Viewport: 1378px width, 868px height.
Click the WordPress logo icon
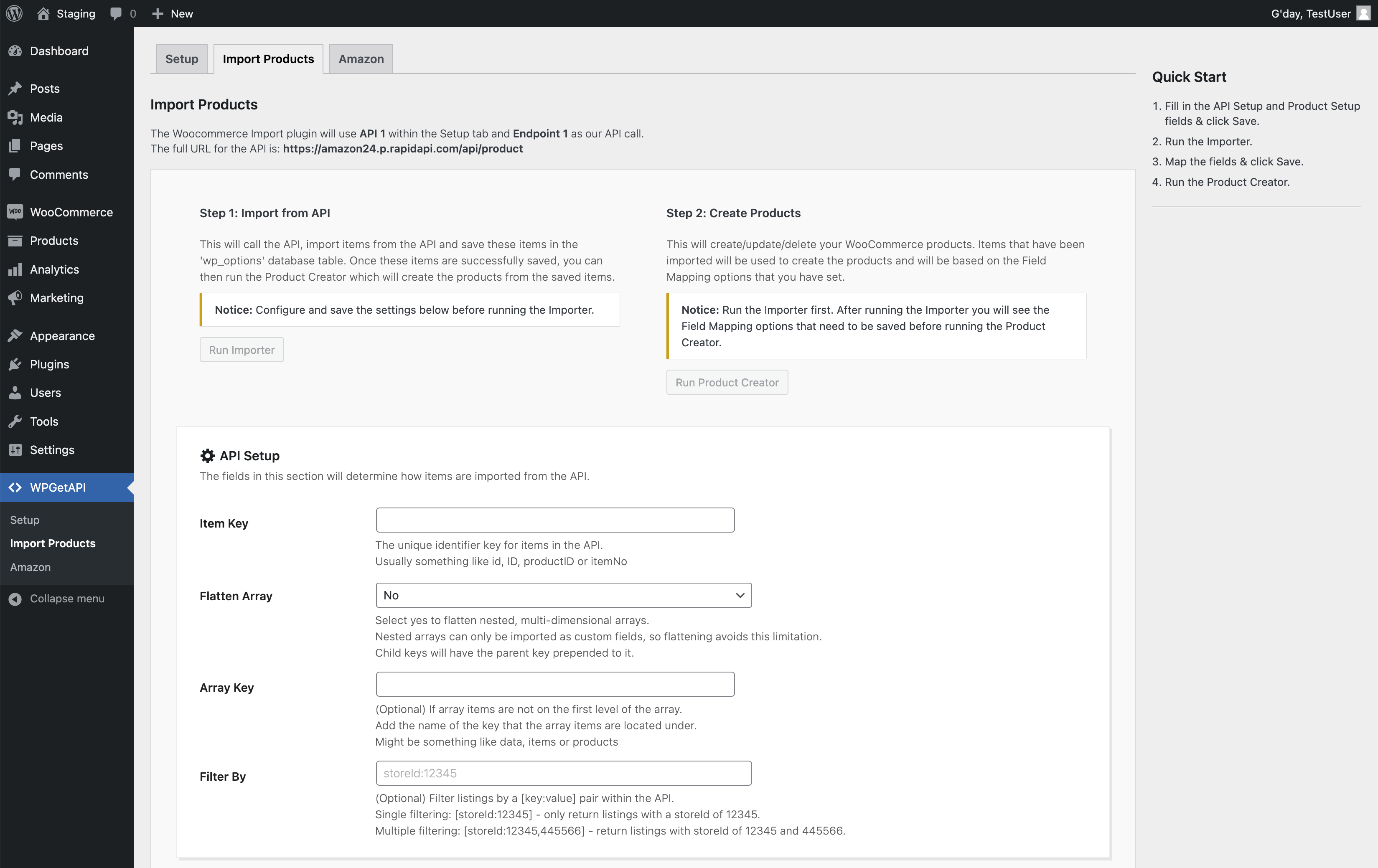(x=14, y=13)
